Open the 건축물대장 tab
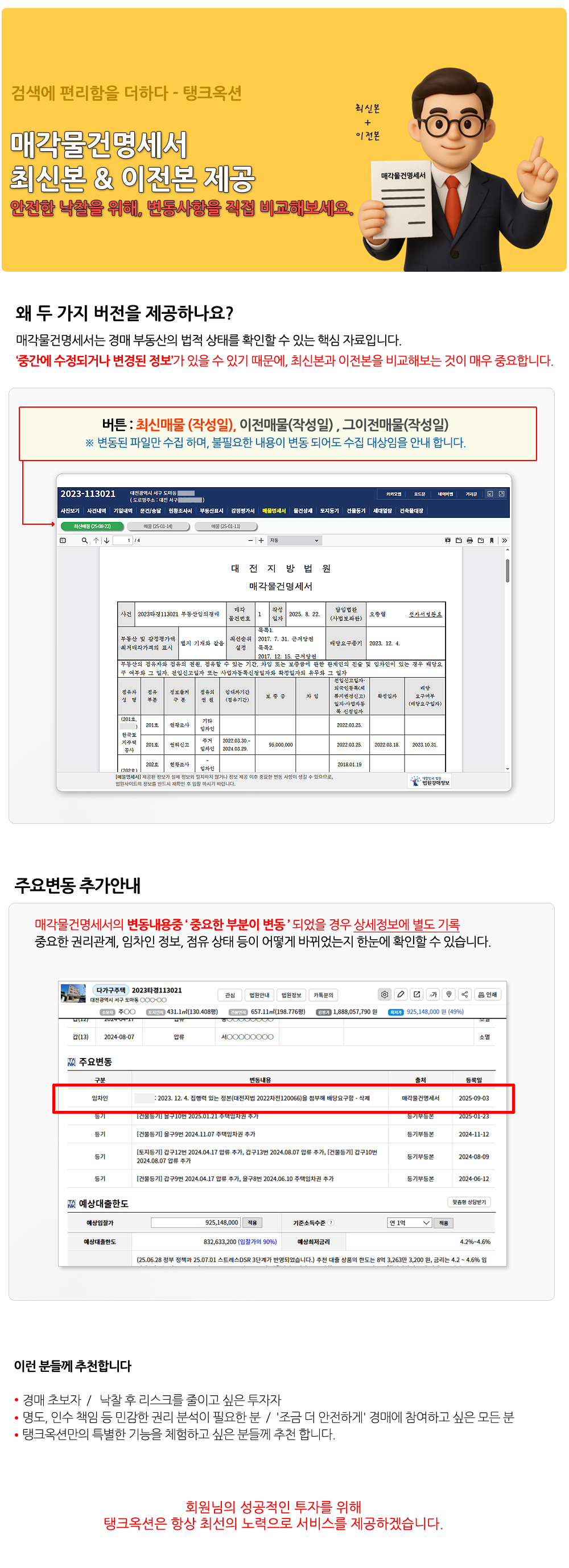 click(x=411, y=511)
